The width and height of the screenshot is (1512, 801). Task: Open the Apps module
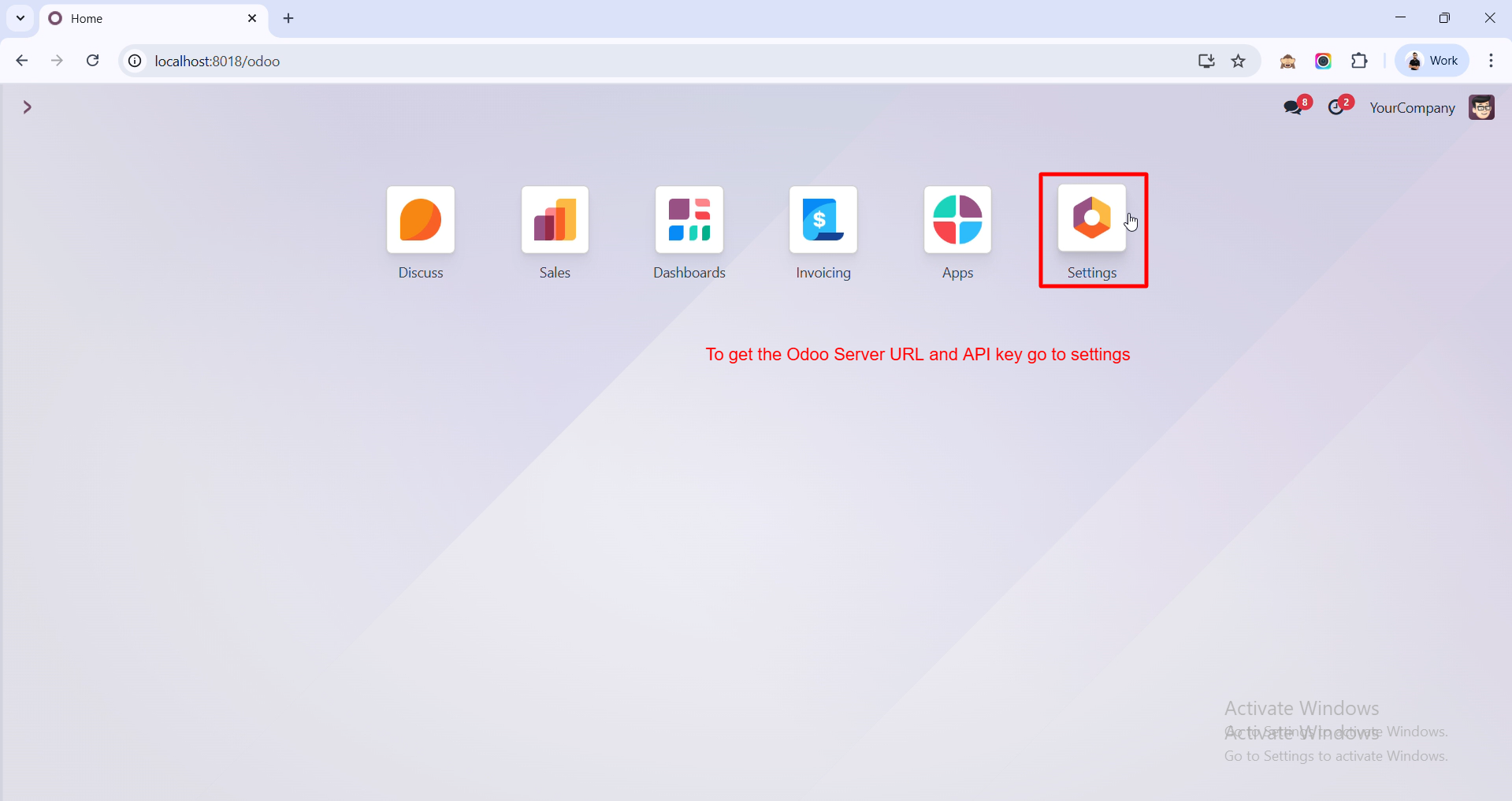[x=957, y=219]
